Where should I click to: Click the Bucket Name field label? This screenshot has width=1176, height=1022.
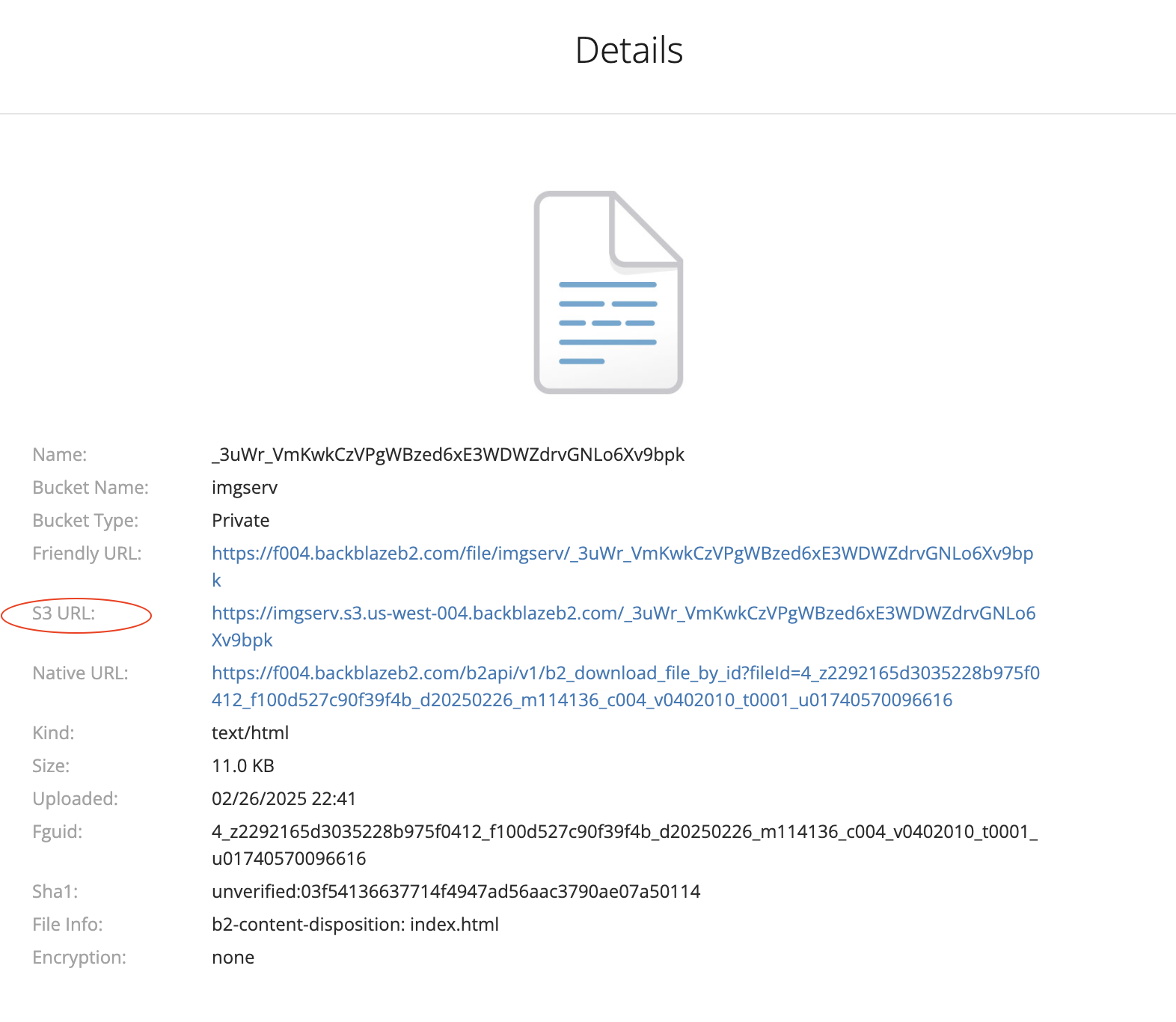91,488
